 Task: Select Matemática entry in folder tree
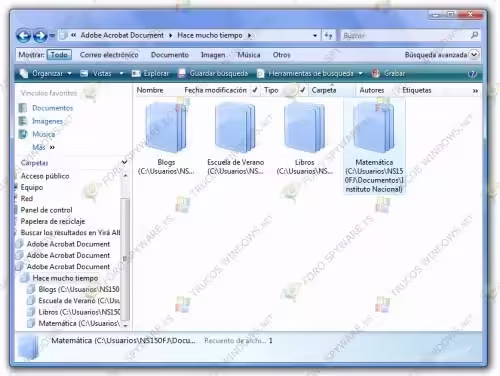click(79, 323)
